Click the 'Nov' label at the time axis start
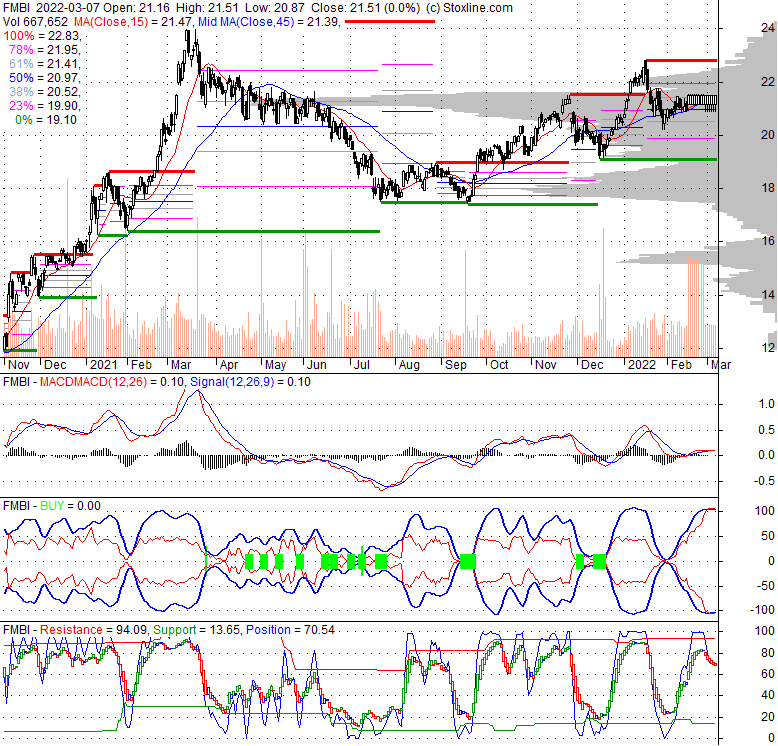This screenshot has width=778, height=746. coord(18,365)
